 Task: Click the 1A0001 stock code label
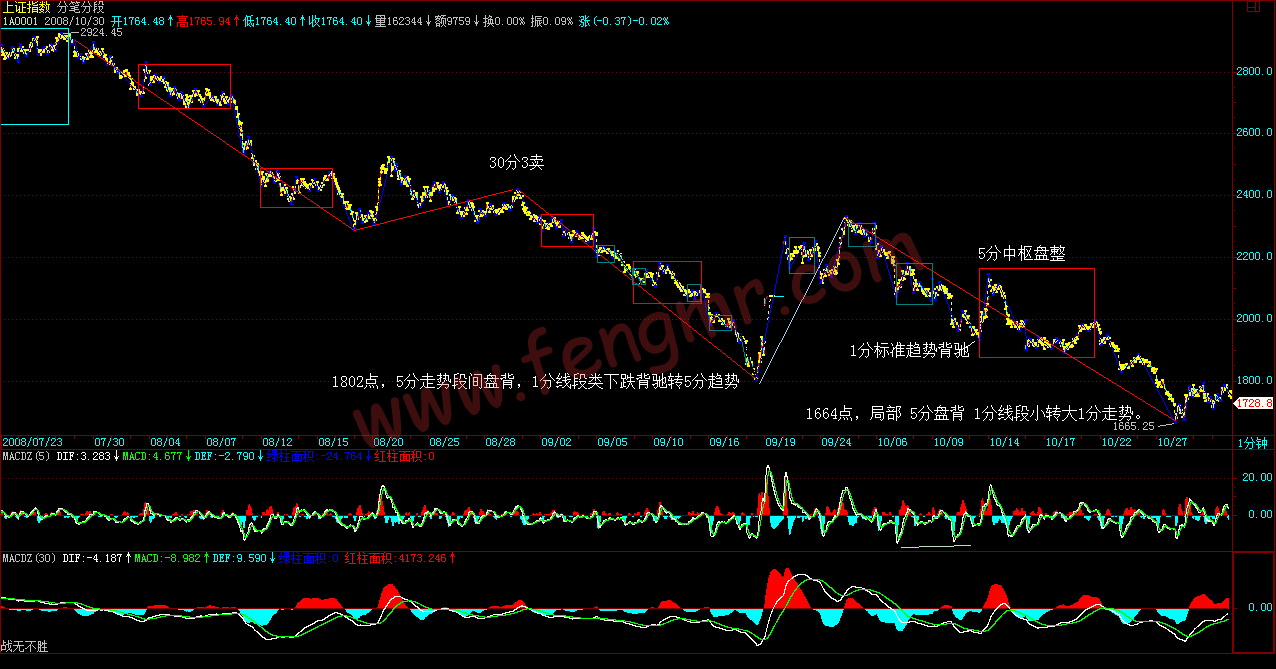[x=20, y=21]
